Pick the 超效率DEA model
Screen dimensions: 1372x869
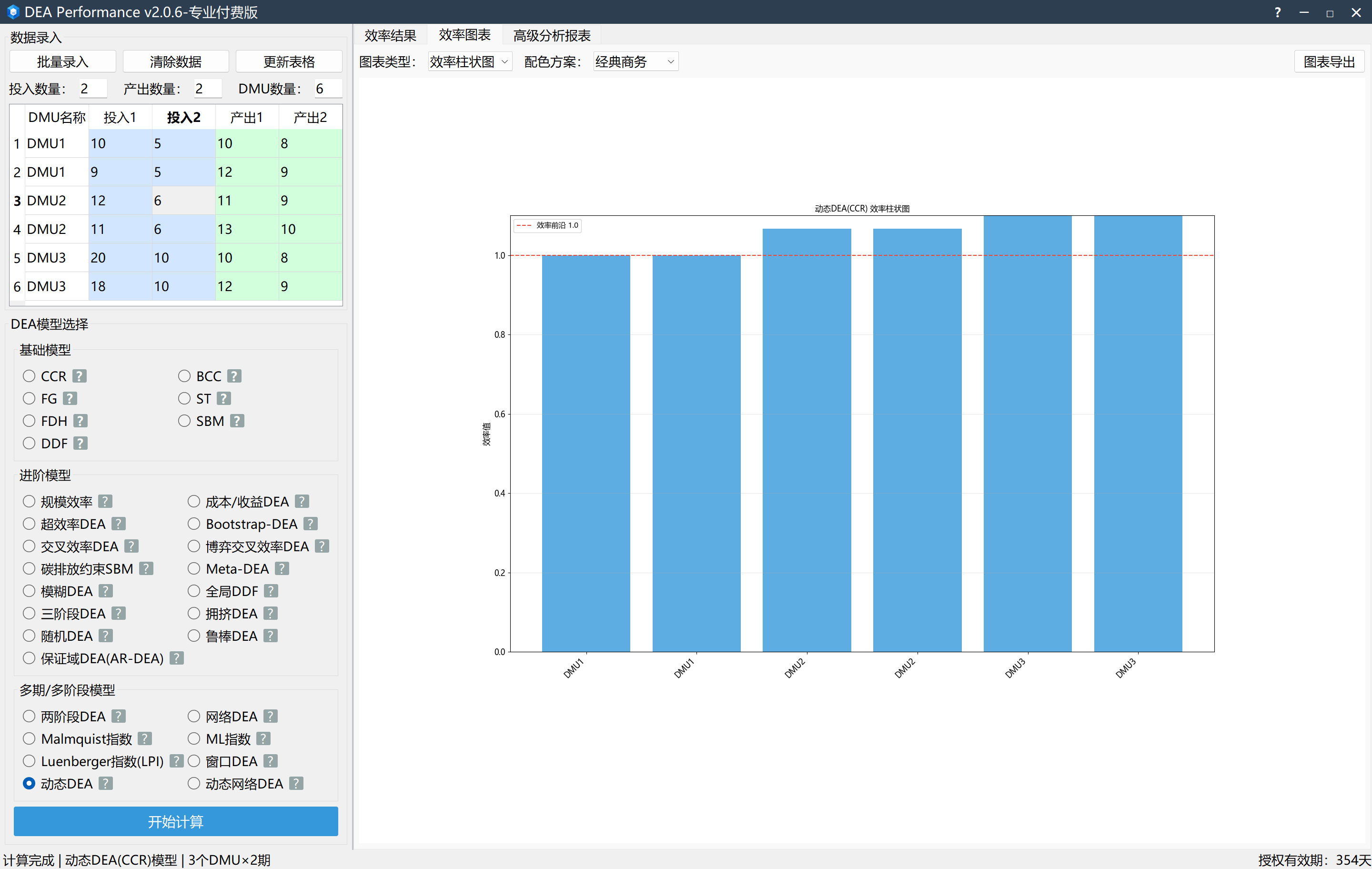[x=29, y=524]
